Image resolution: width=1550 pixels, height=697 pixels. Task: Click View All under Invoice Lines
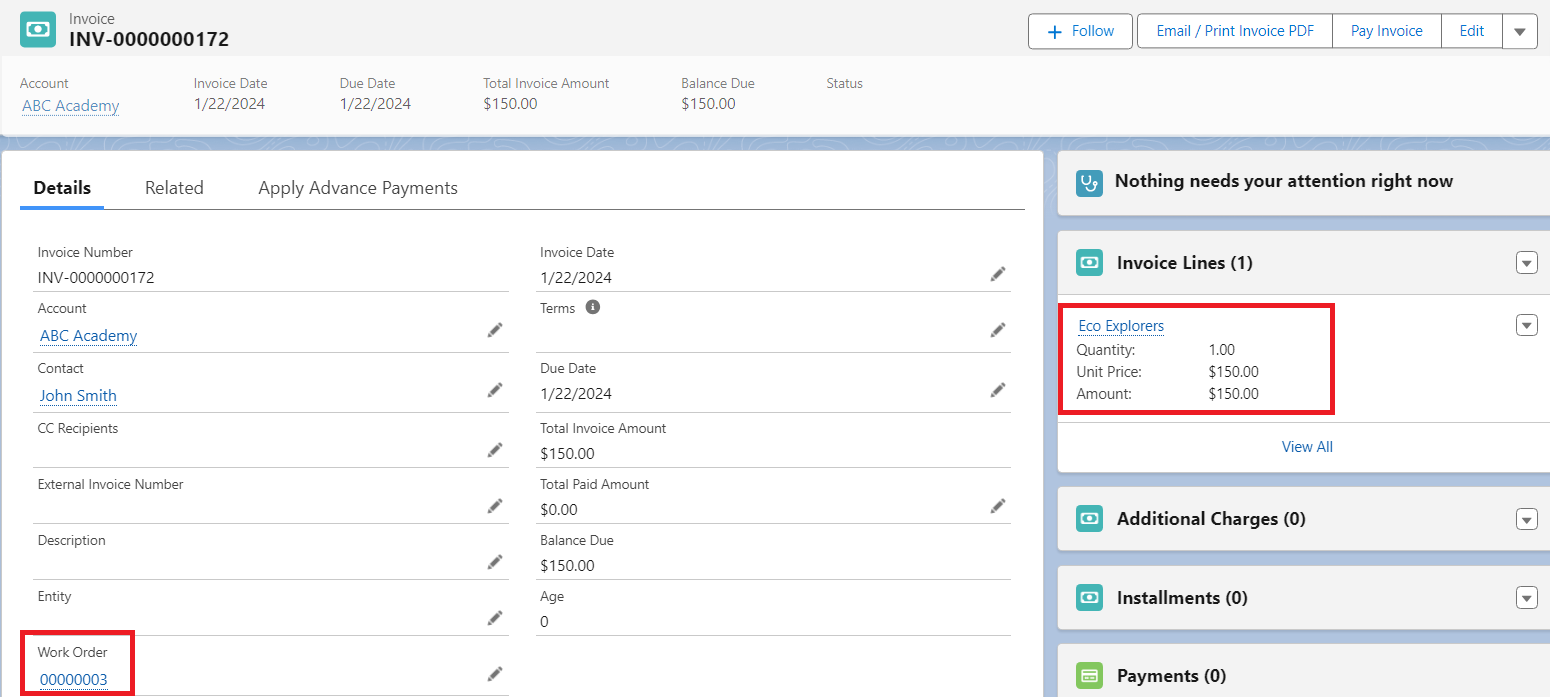(1307, 447)
